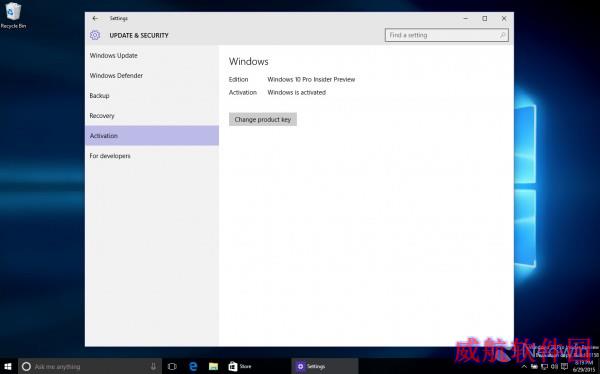Show hidden system tray icons
This screenshot has height=374, width=600.
tap(524, 367)
